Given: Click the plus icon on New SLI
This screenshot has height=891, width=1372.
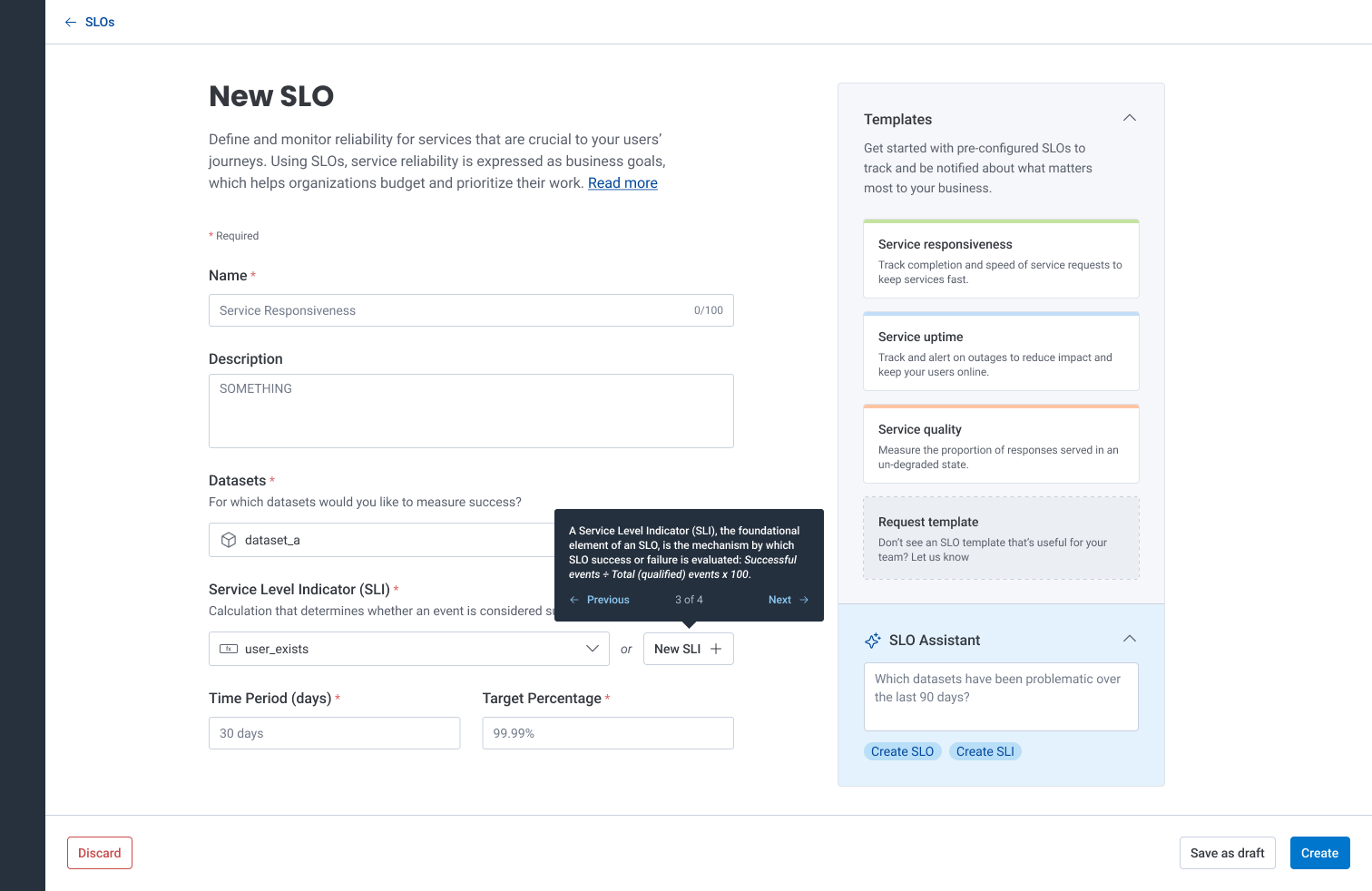Looking at the screenshot, I should coord(716,649).
